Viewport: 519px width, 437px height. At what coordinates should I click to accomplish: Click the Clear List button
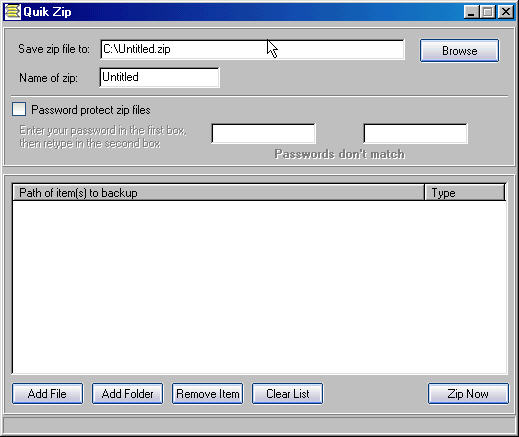pyautogui.click(x=287, y=394)
